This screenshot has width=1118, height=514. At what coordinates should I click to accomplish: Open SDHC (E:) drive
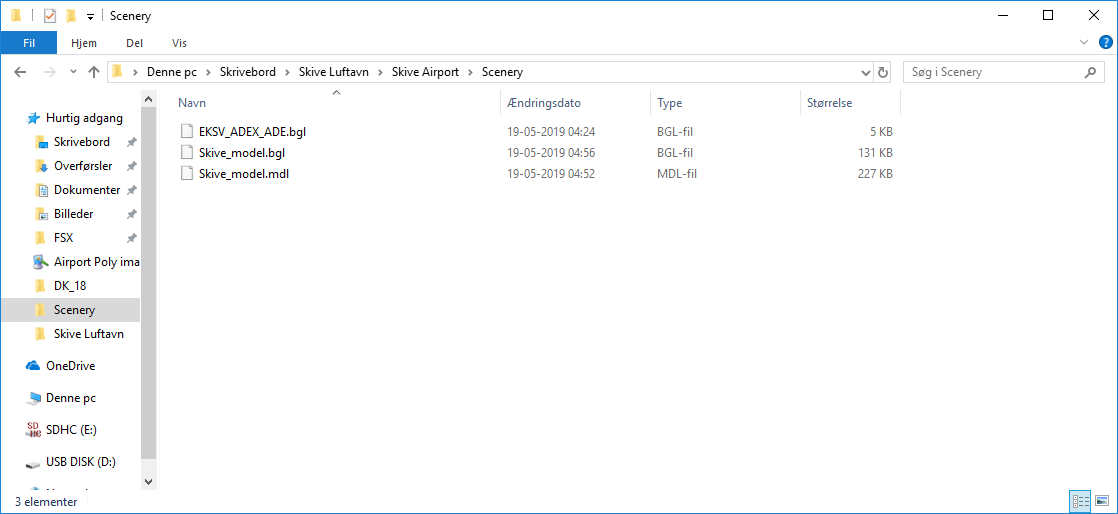pyautogui.click(x=71, y=429)
